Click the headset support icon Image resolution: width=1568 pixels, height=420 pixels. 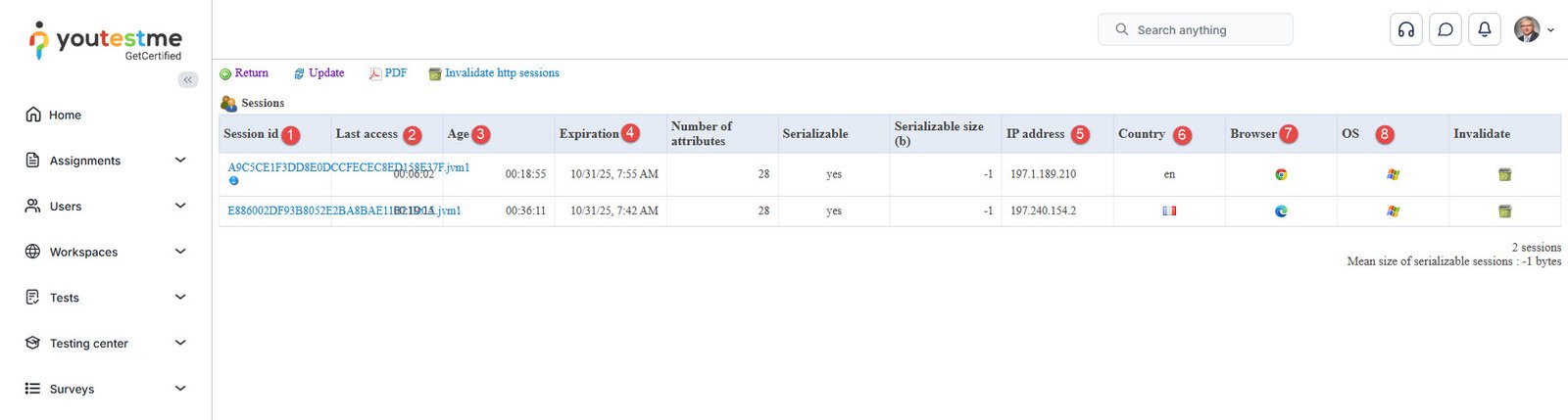coord(1405,29)
